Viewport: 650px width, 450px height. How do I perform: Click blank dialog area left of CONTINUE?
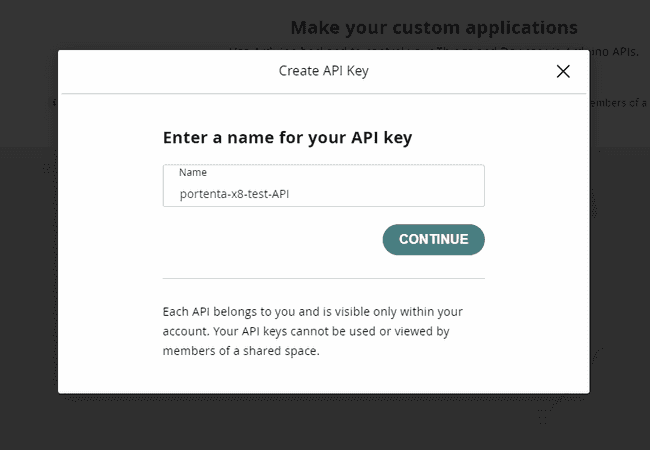[260, 240]
